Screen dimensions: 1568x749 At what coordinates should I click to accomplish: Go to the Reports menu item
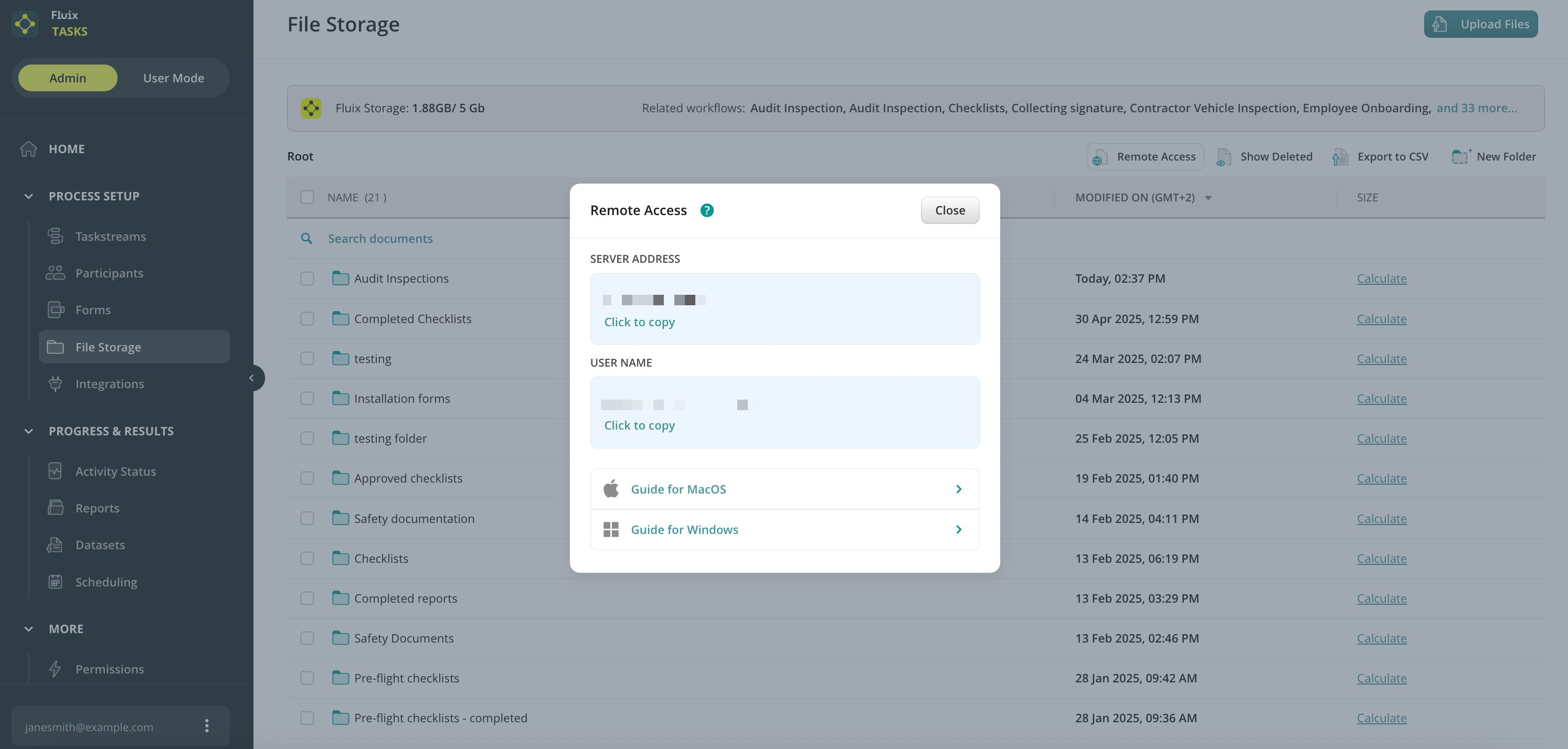pyautogui.click(x=98, y=508)
